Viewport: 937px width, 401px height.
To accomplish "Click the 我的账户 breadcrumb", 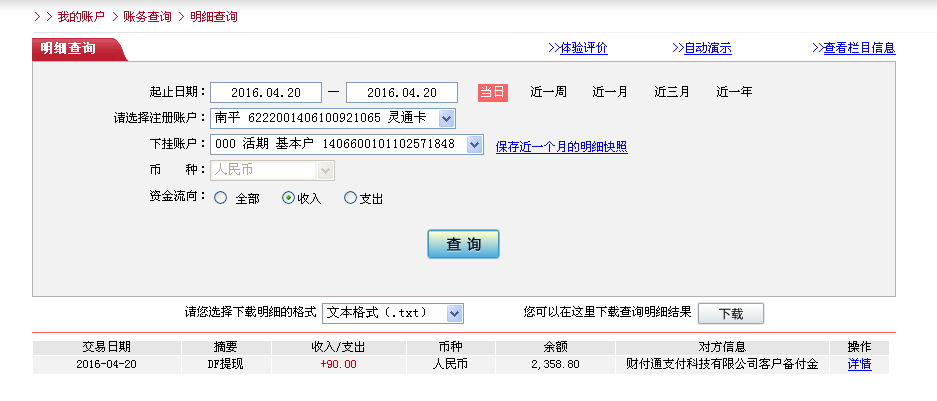I will tap(80, 17).
